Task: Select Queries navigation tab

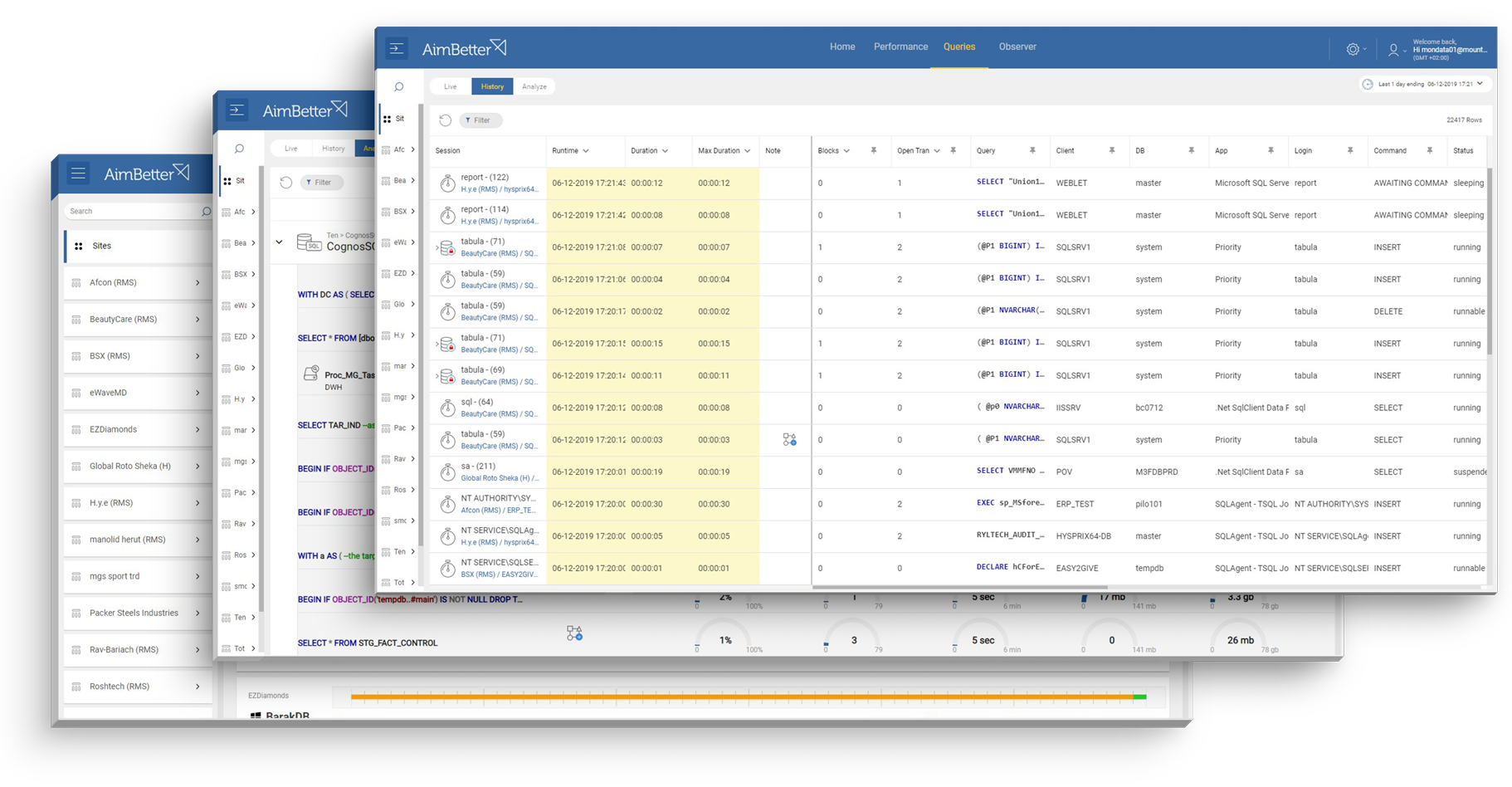Action: click(959, 46)
